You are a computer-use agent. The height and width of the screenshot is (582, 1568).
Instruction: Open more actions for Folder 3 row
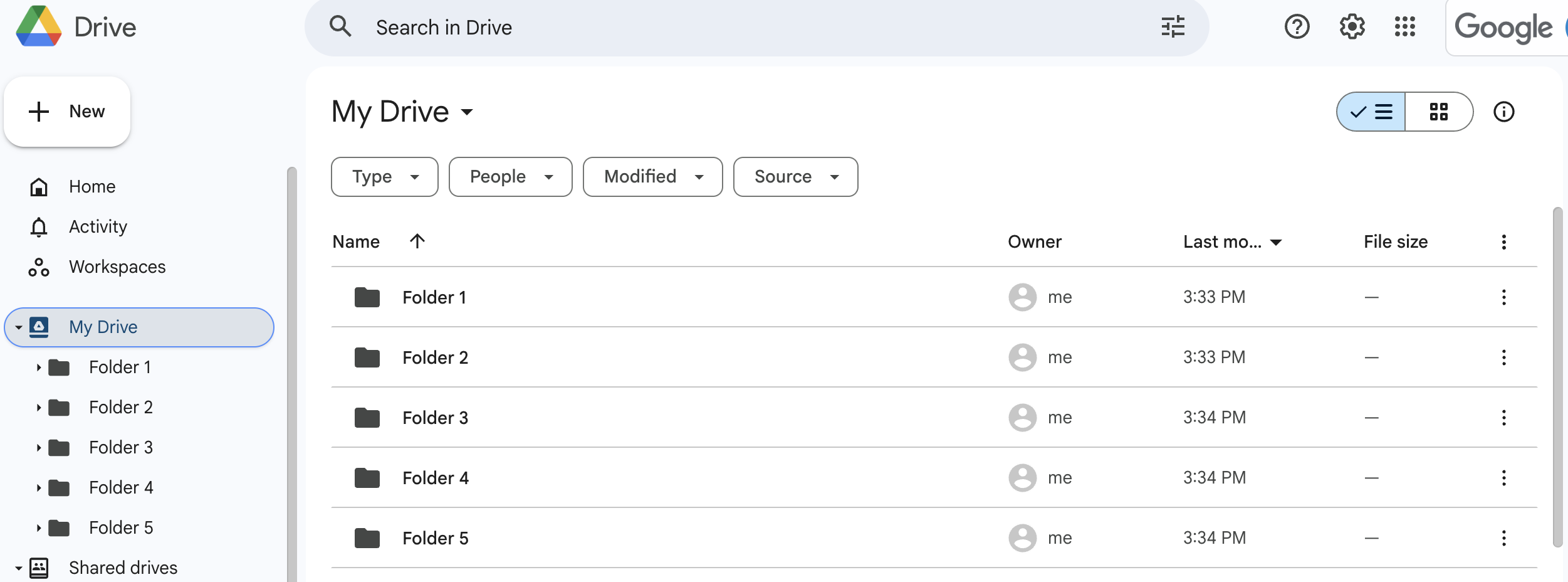coord(1503,418)
